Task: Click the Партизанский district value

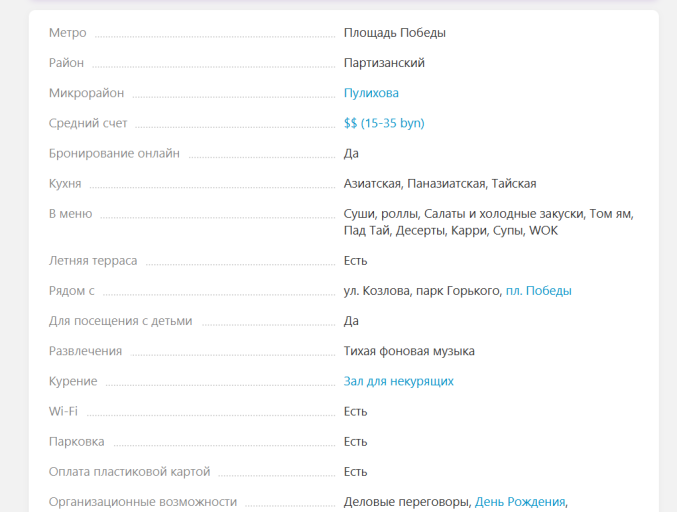Action: tap(384, 63)
